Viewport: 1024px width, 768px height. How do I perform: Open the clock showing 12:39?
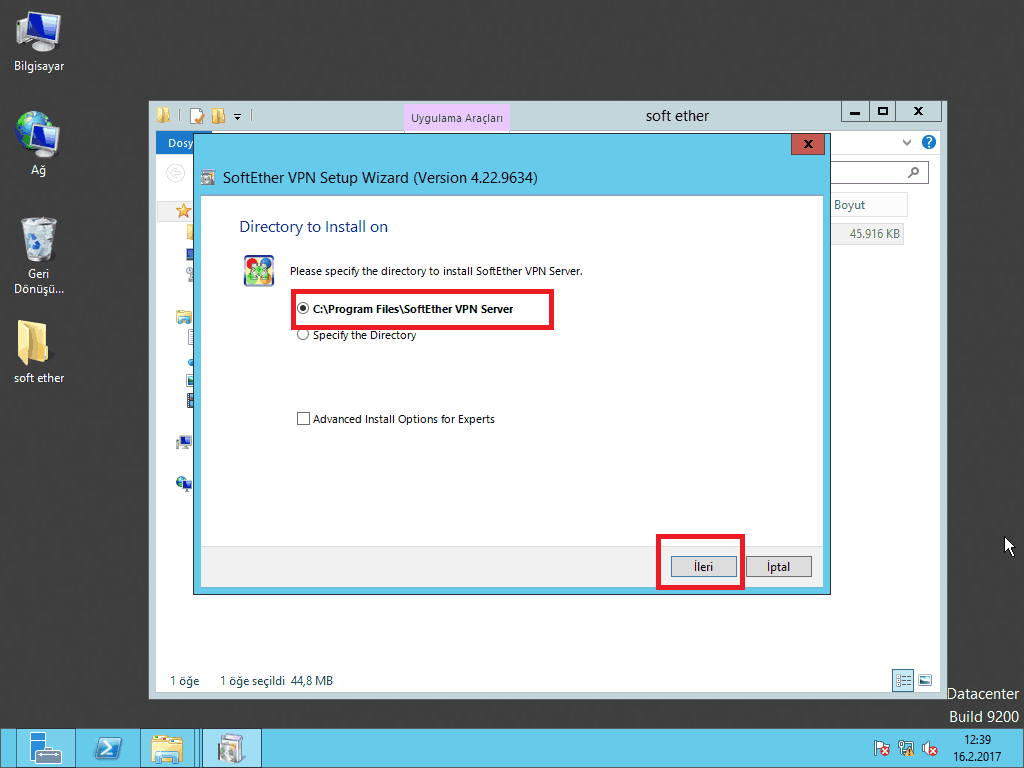(x=977, y=748)
